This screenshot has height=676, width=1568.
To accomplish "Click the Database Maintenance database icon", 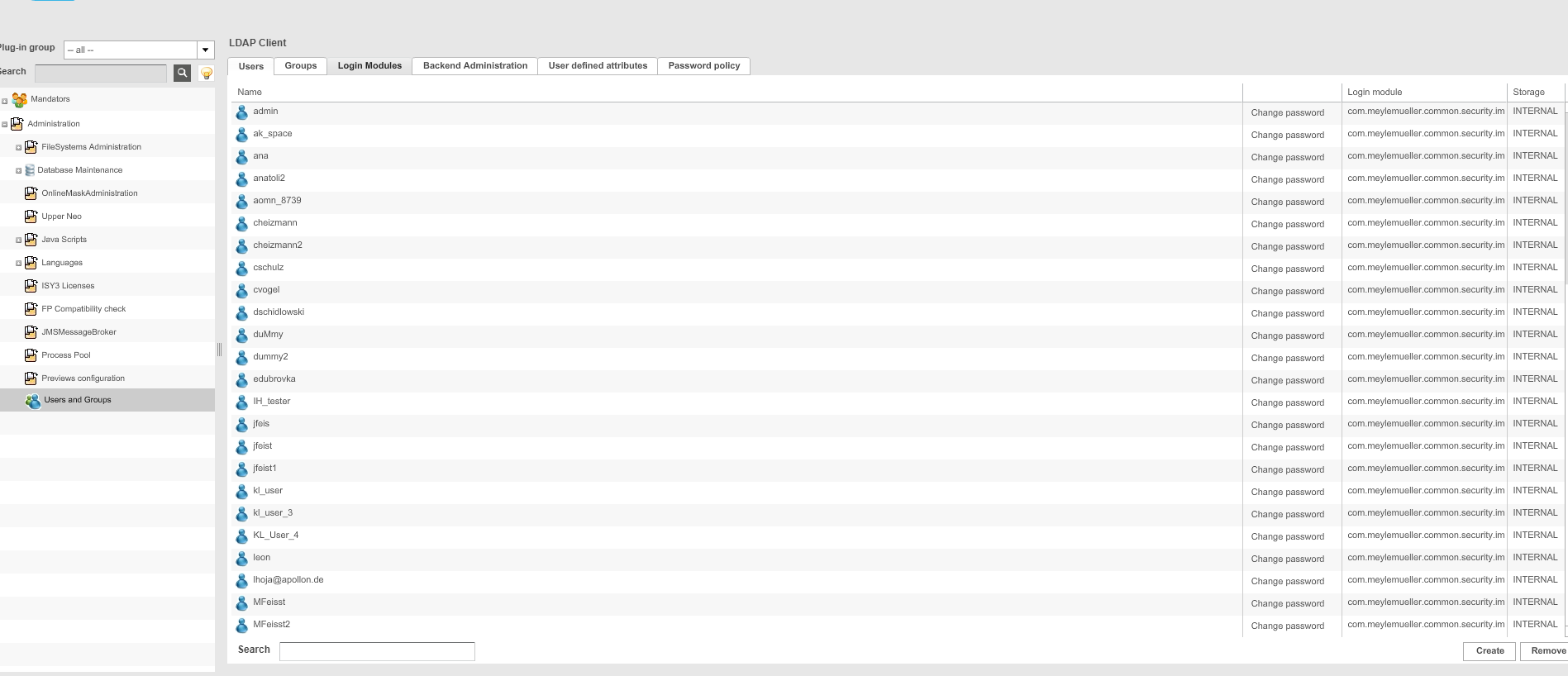I will coord(30,170).
